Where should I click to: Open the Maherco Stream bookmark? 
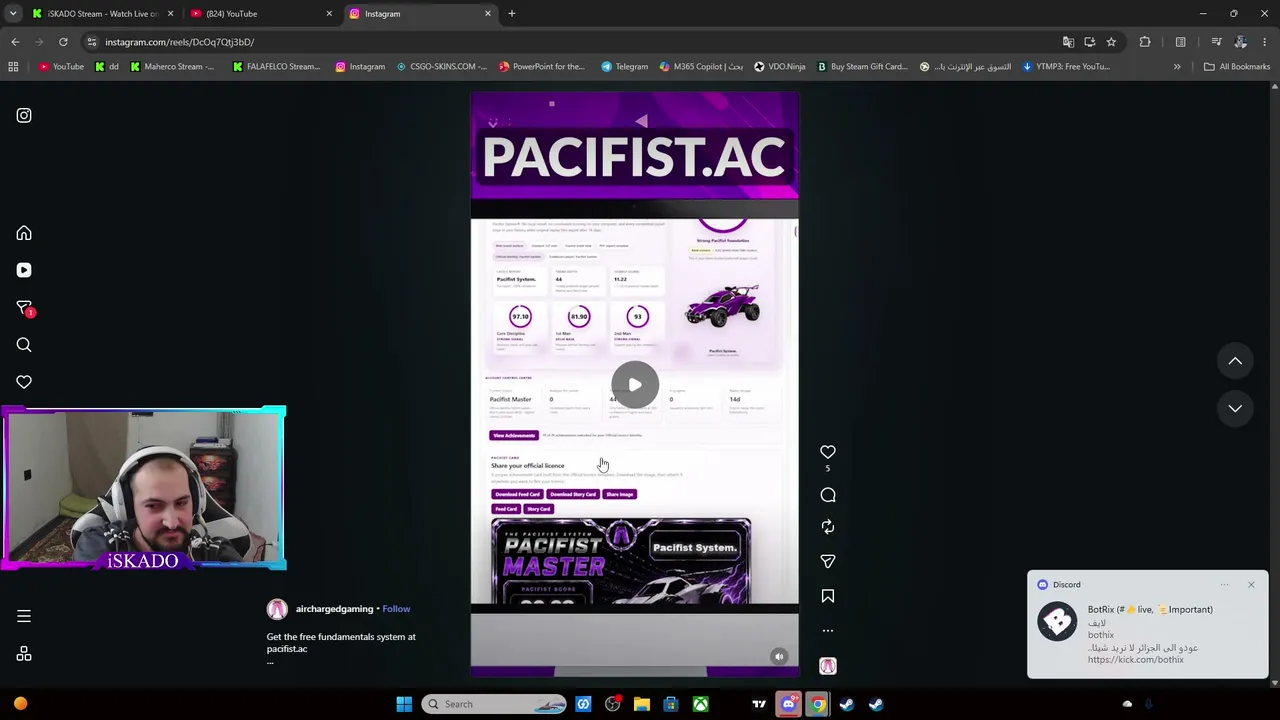tap(172, 67)
